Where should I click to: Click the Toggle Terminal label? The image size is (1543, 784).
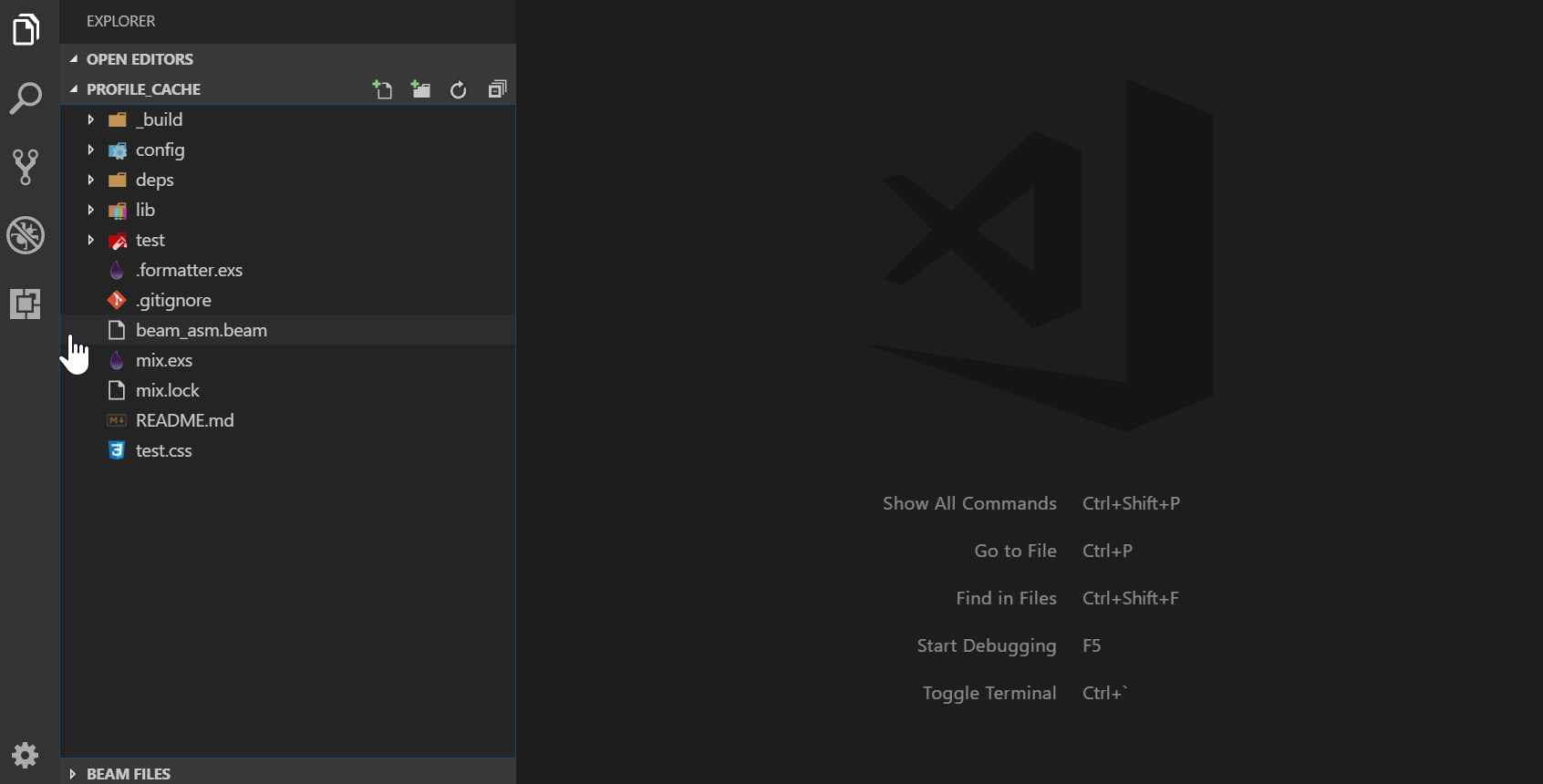(989, 693)
